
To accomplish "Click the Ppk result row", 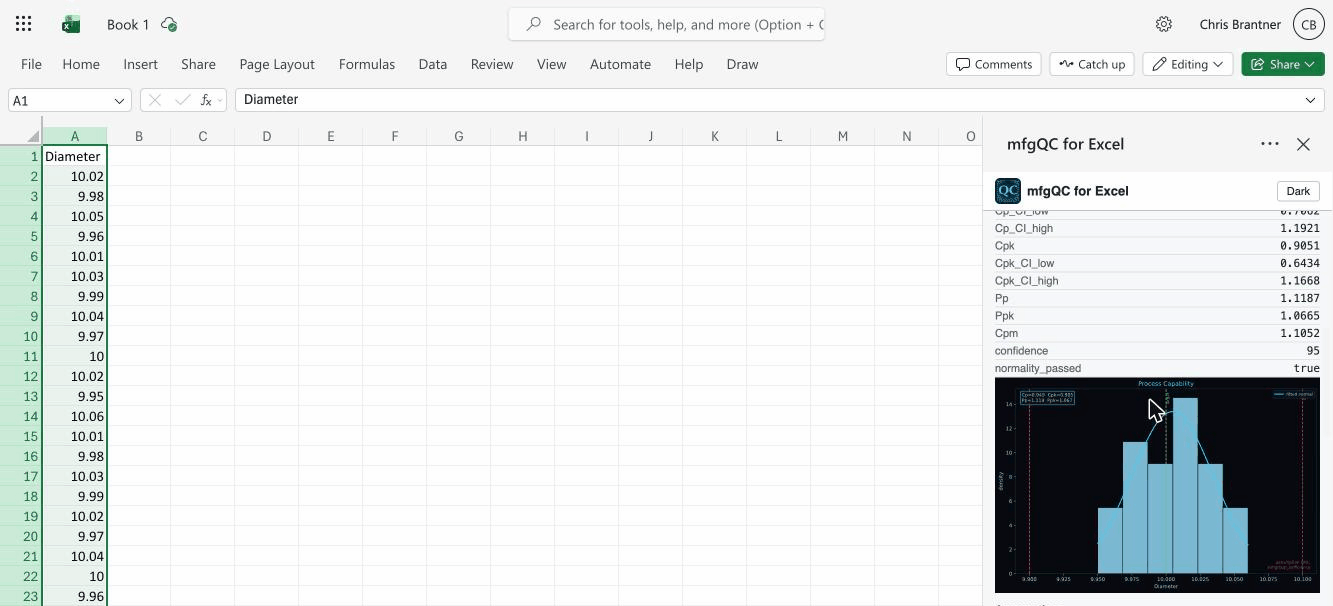I will pyautogui.click(x=1157, y=316).
